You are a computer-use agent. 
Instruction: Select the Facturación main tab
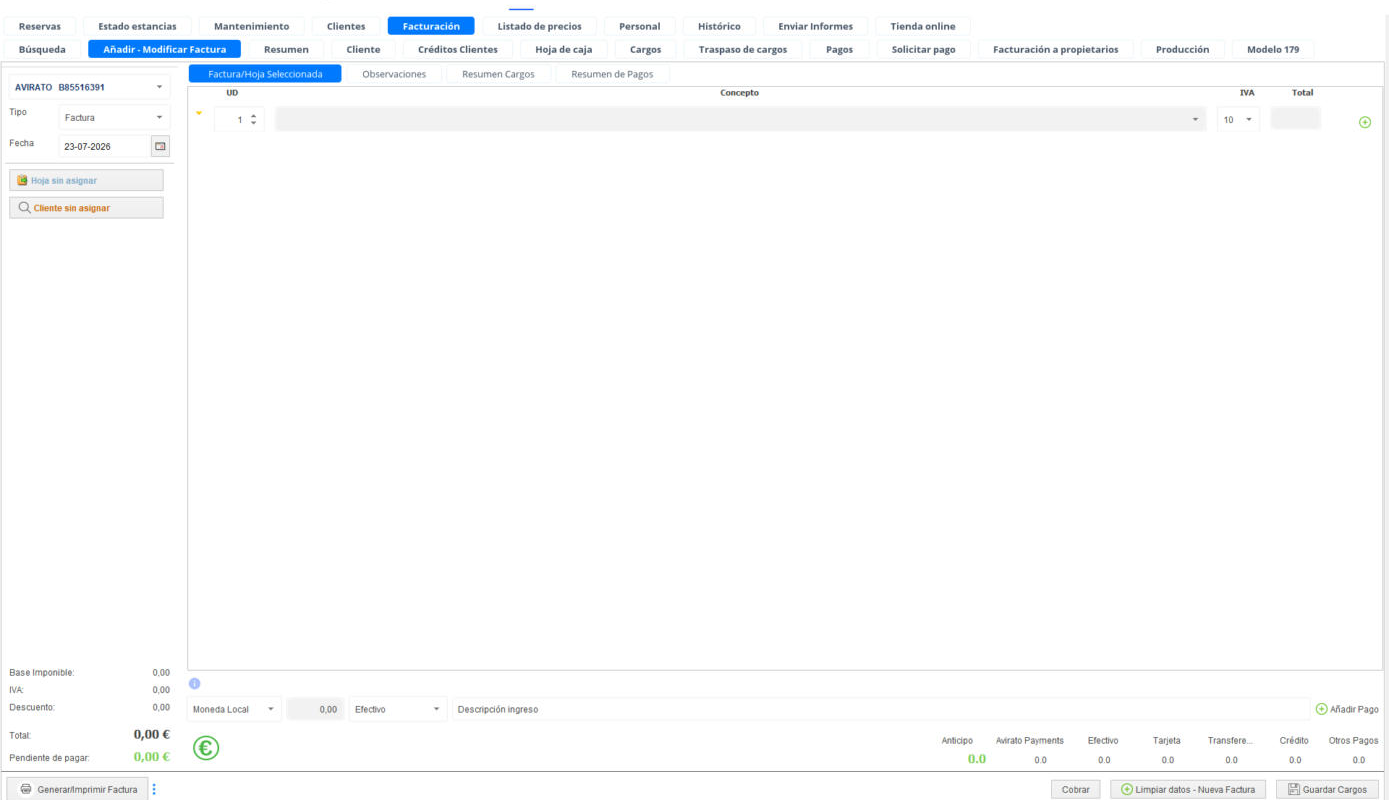click(x=431, y=26)
